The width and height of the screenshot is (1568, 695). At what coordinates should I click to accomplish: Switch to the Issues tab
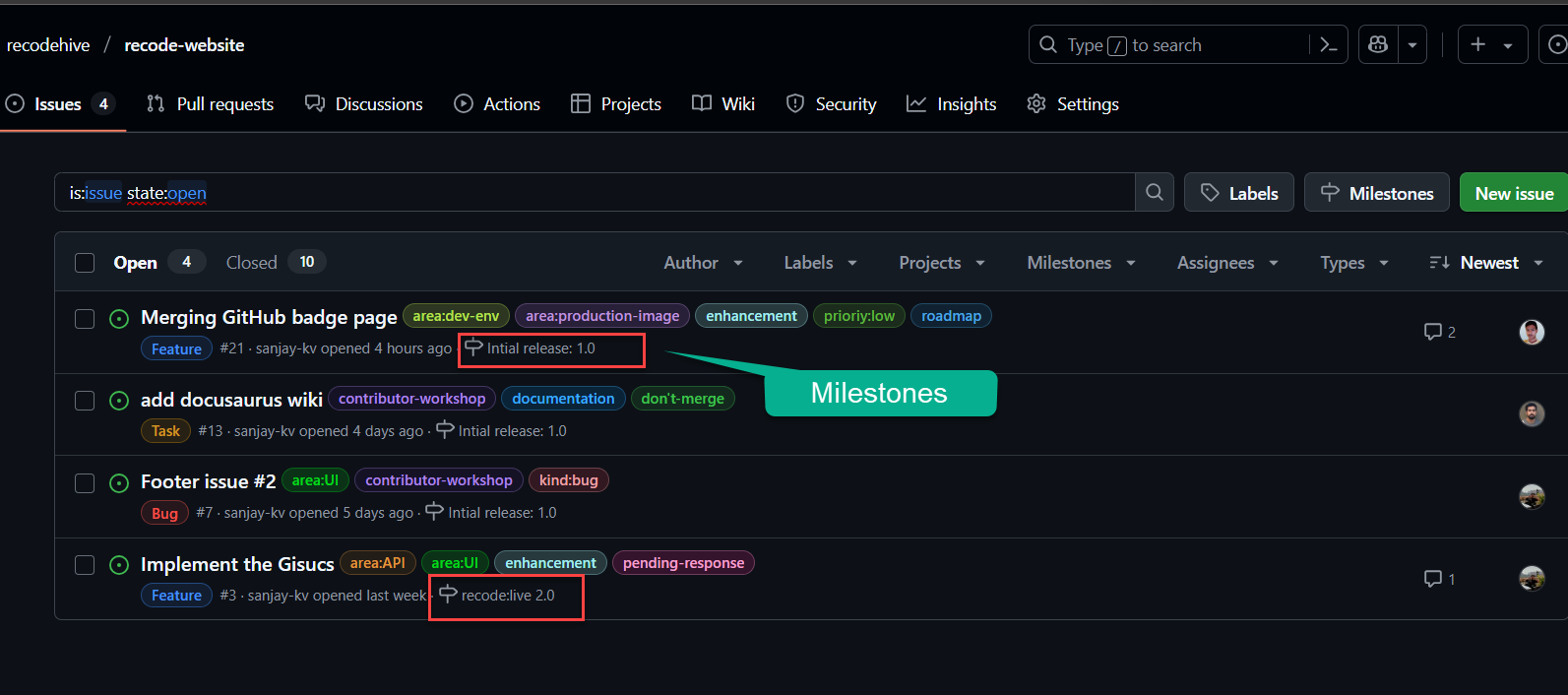click(x=61, y=104)
